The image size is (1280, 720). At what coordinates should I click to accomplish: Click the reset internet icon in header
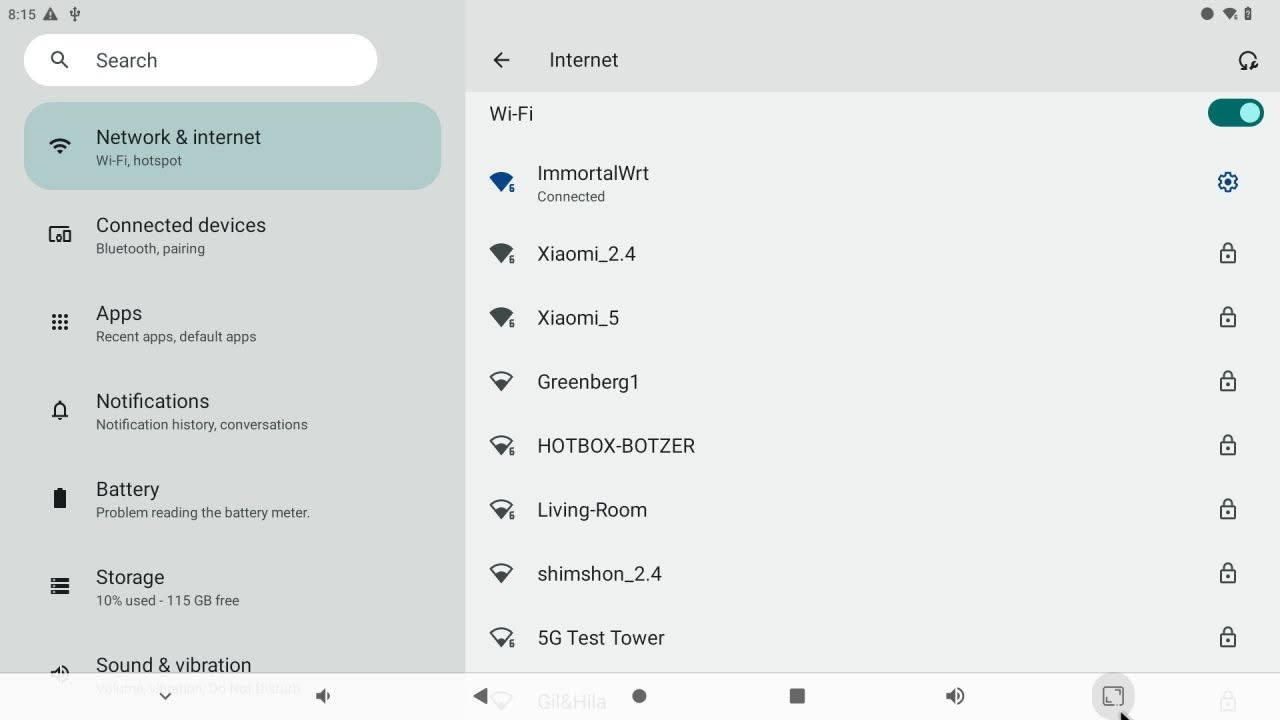pyautogui.click(x=1247, y=60)
